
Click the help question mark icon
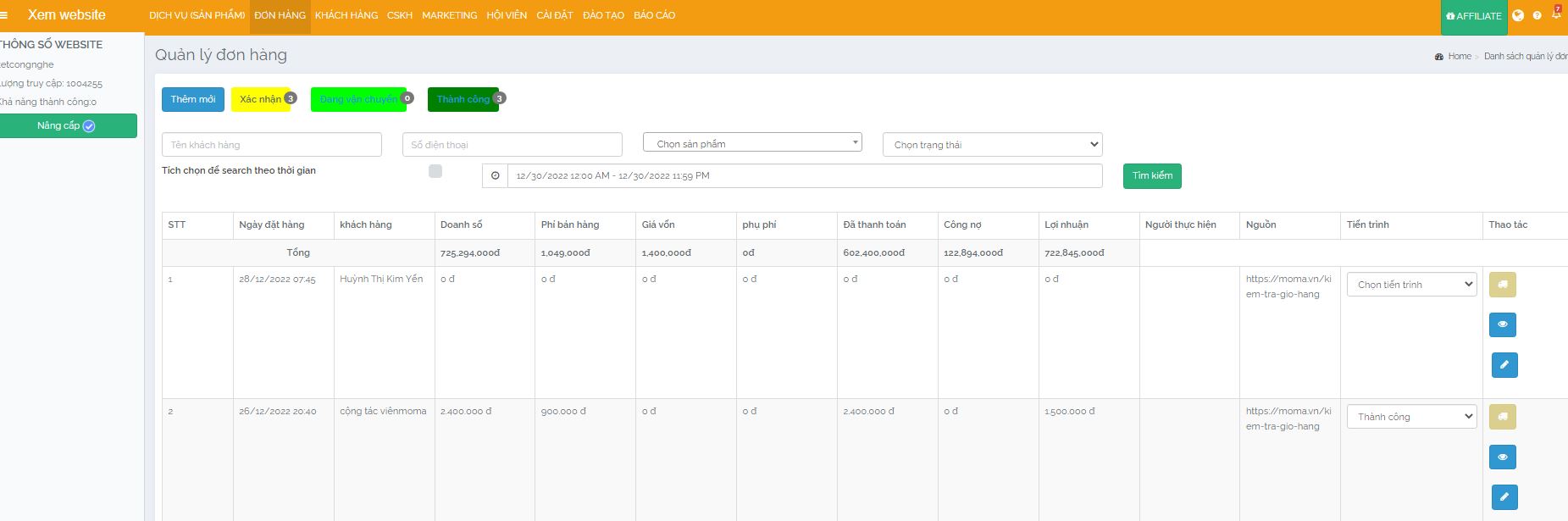1537,15
